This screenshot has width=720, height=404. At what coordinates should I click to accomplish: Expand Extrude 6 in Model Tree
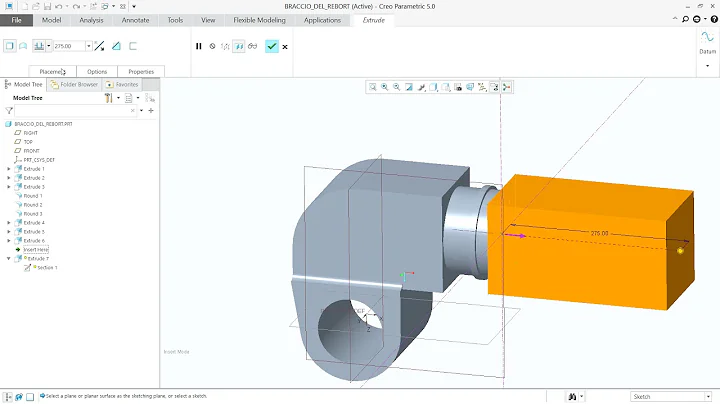point(9,241)
